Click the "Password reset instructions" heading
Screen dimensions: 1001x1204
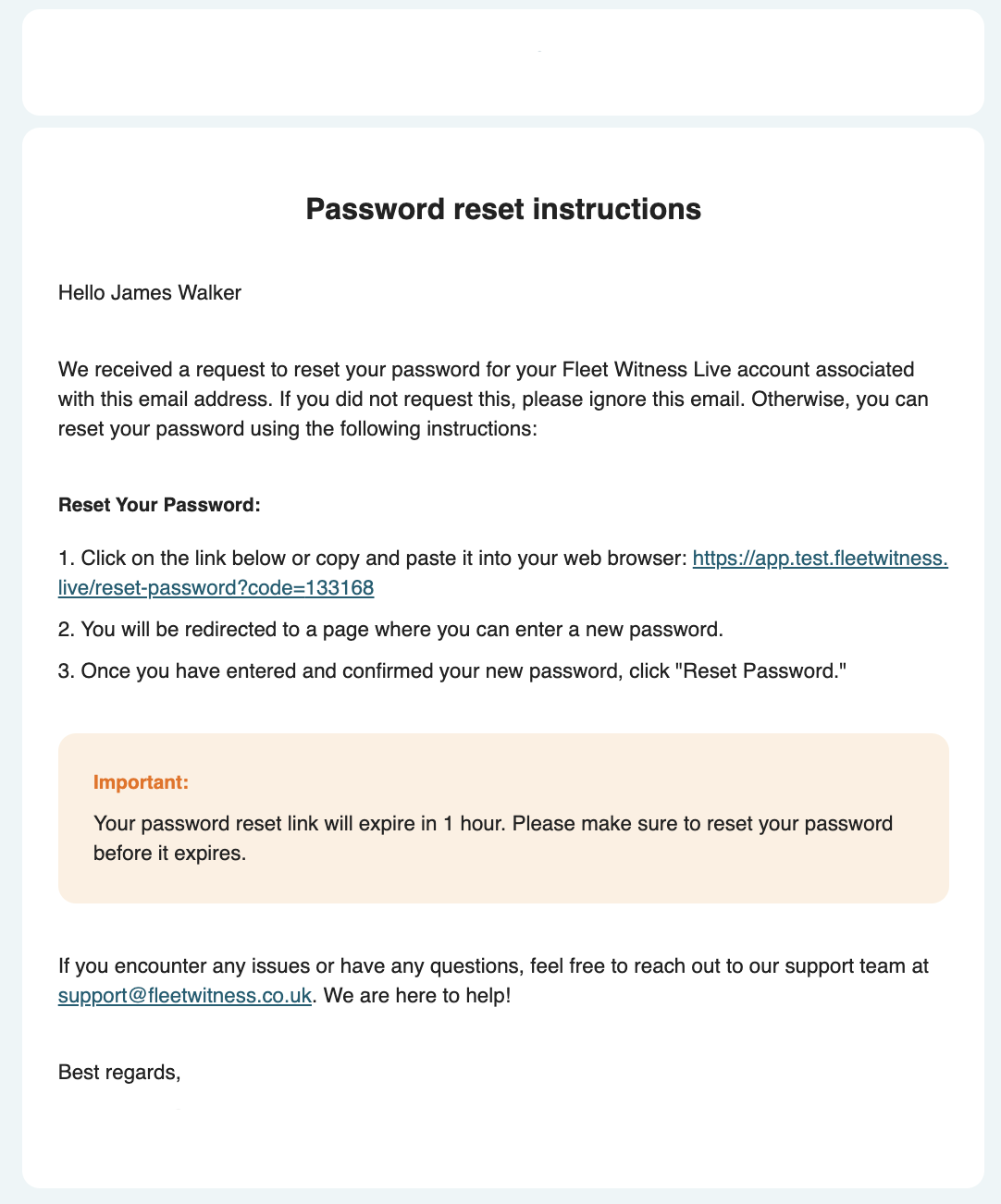tap(503, 209)
